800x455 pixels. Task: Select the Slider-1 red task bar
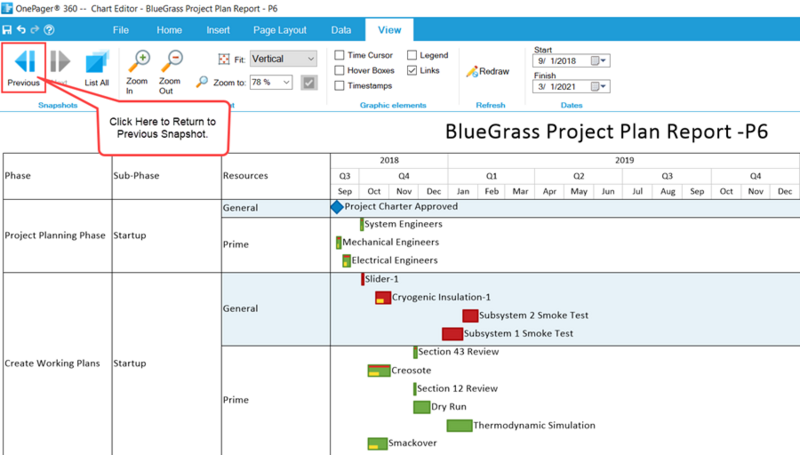363,279
